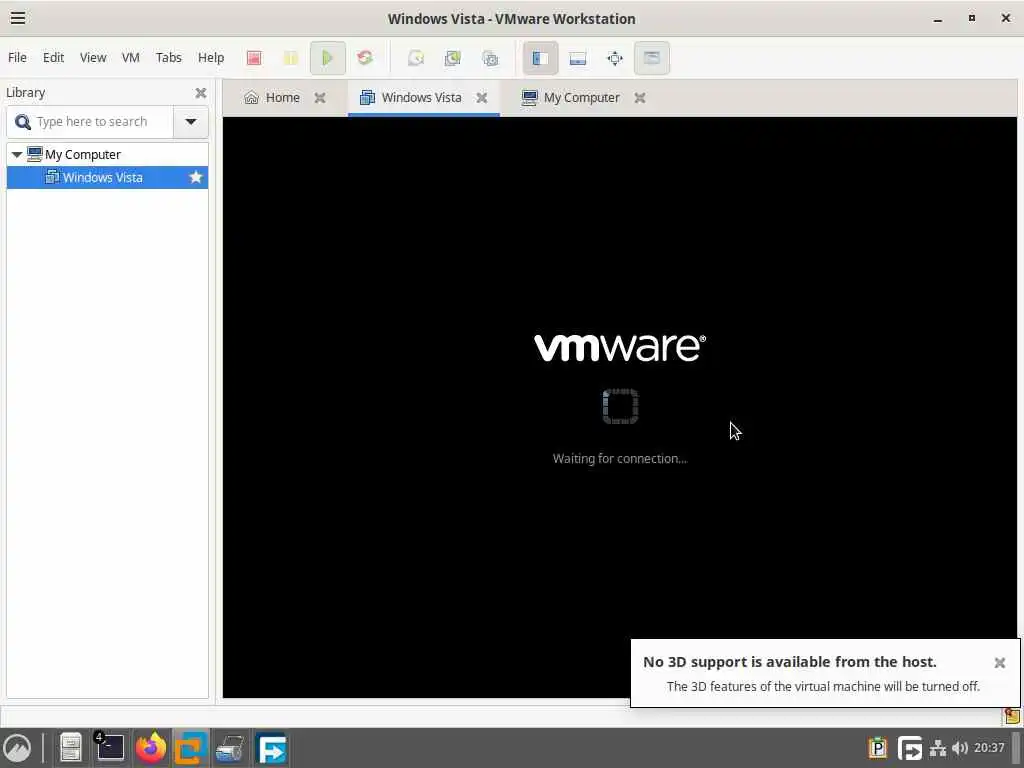Close the Windows Vista tab

(x=482, y=98)
